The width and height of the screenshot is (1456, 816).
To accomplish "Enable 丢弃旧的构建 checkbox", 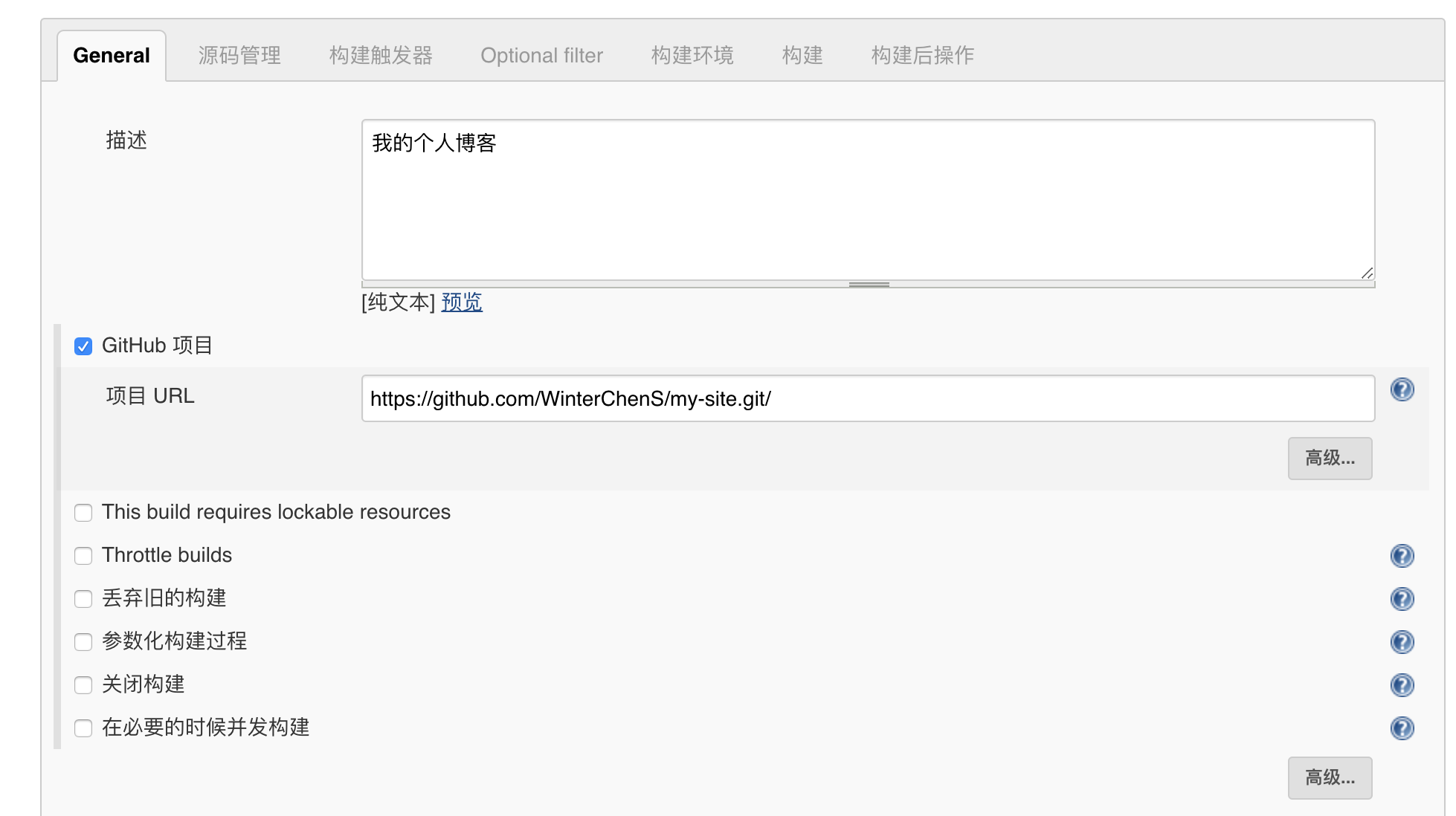I will pyautogui.click(x=83, y=599).
